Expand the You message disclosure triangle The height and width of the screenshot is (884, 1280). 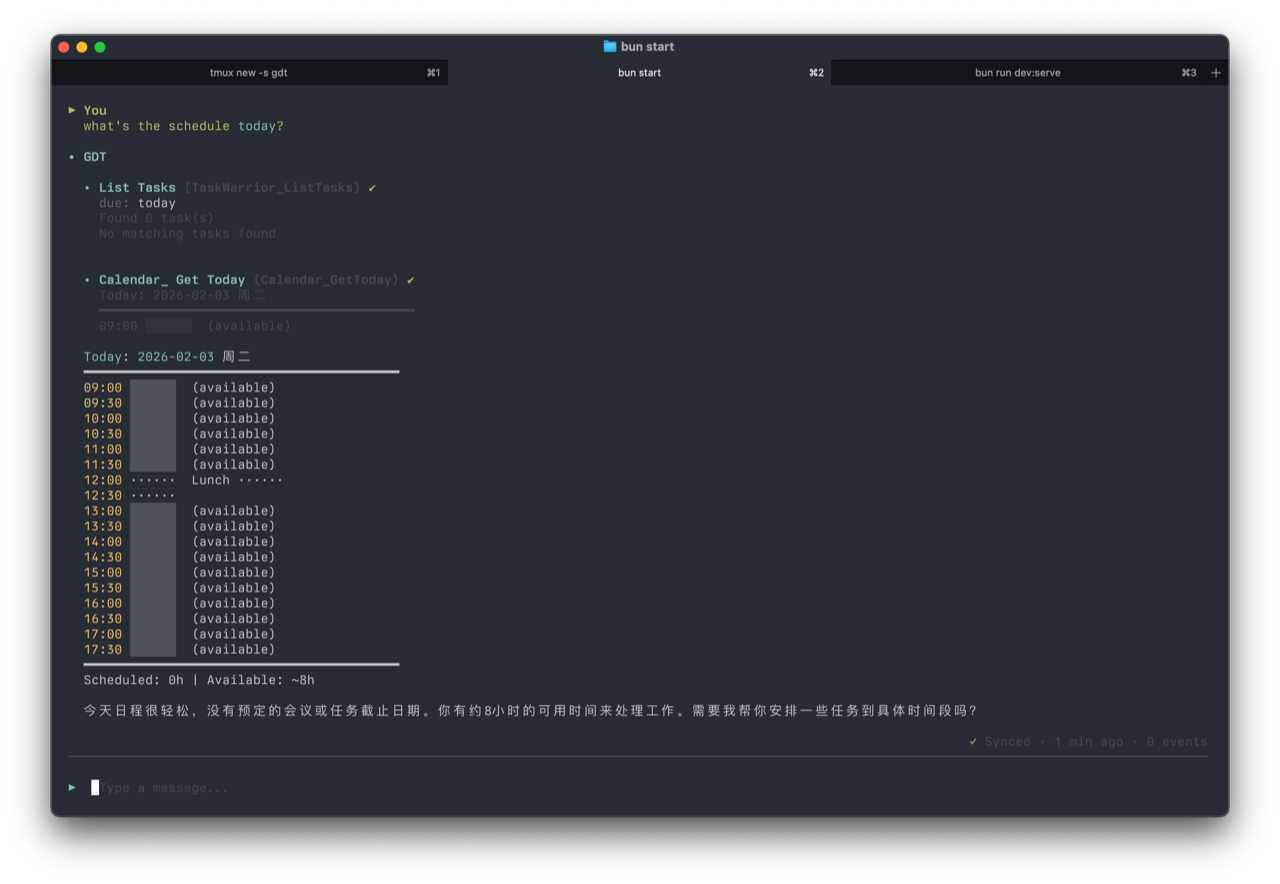72,110
